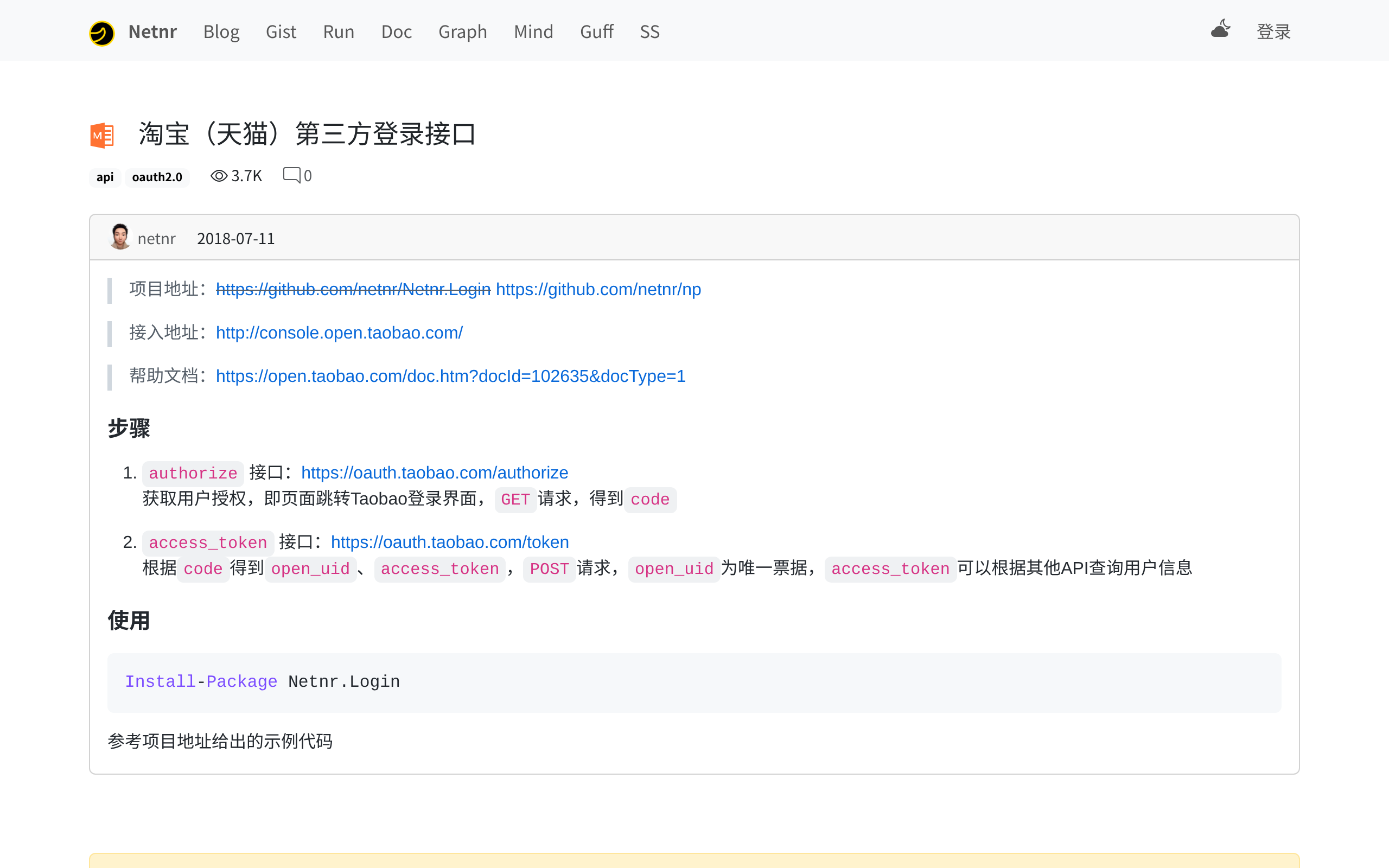
Task: Click the netnr author avatar
Action: pyautogui.click(x=120, y=237)
